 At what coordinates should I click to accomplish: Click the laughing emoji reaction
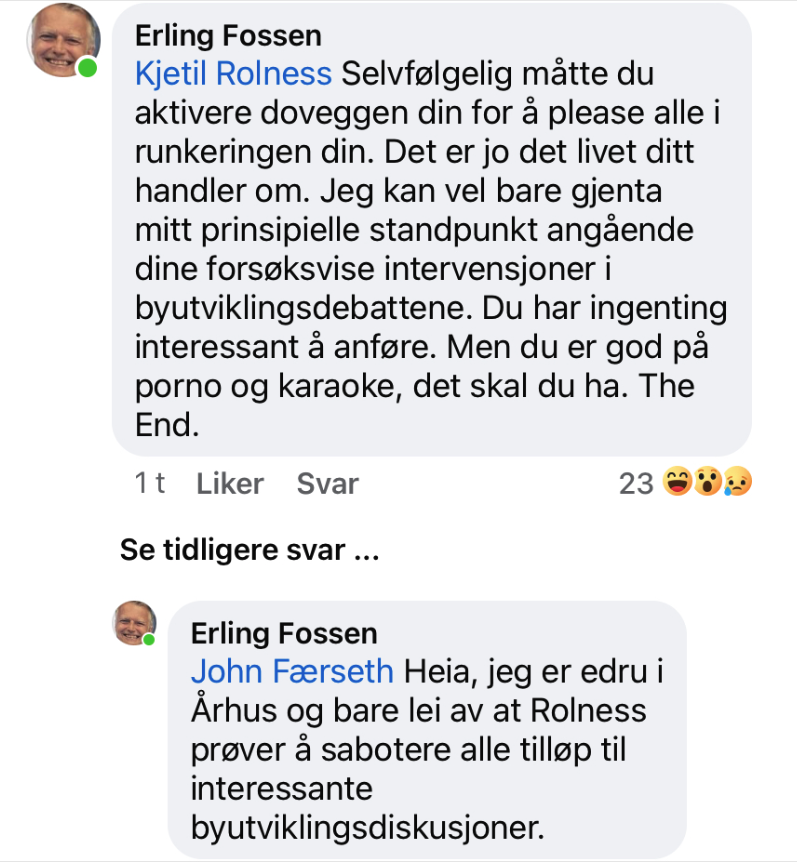[678, 484]
